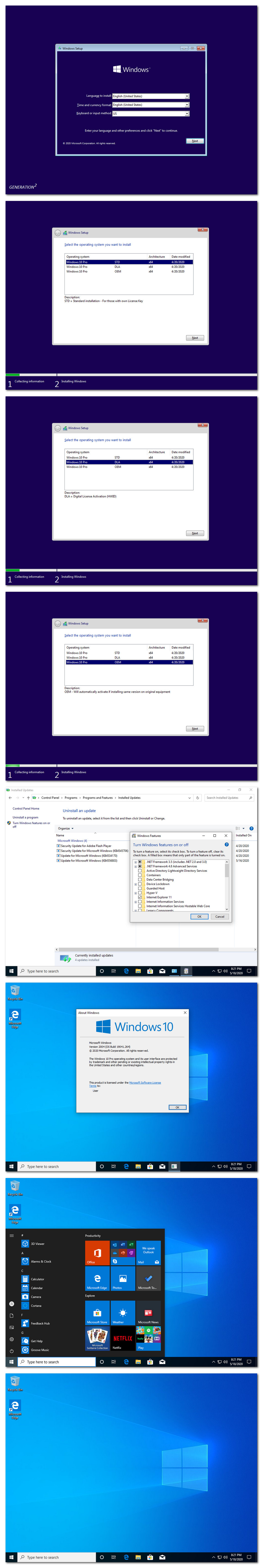
Task: Expand Start menu with the hamburger icon
Action: point(12,1236)
